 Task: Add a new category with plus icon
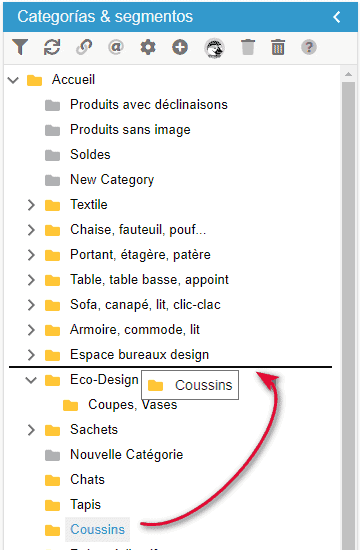pyautogui.click(x=180, y=47)
